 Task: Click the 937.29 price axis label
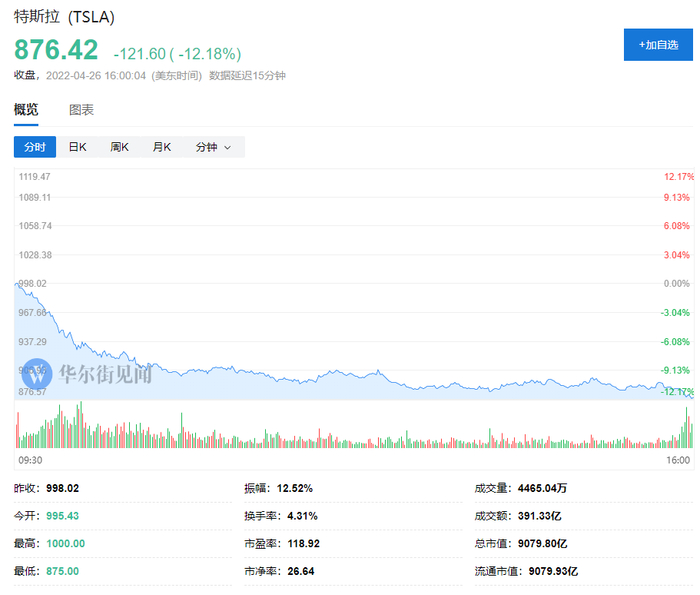(x=32, y=342)
